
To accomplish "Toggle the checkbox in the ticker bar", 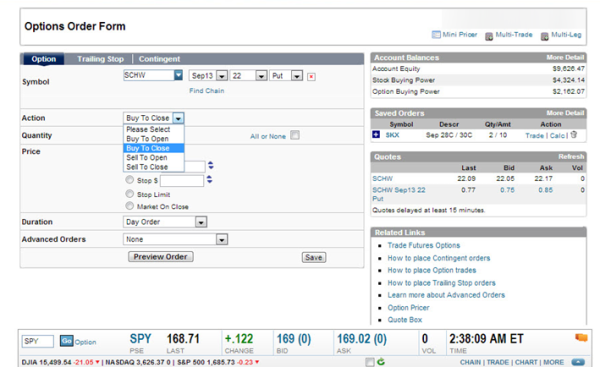I will coord(370,362).
